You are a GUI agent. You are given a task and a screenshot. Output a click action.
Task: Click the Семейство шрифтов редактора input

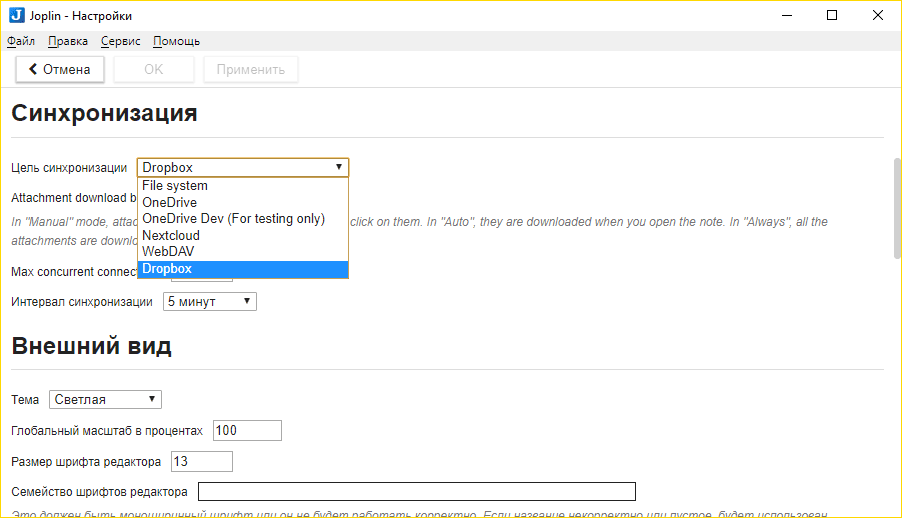click(417, 492)
